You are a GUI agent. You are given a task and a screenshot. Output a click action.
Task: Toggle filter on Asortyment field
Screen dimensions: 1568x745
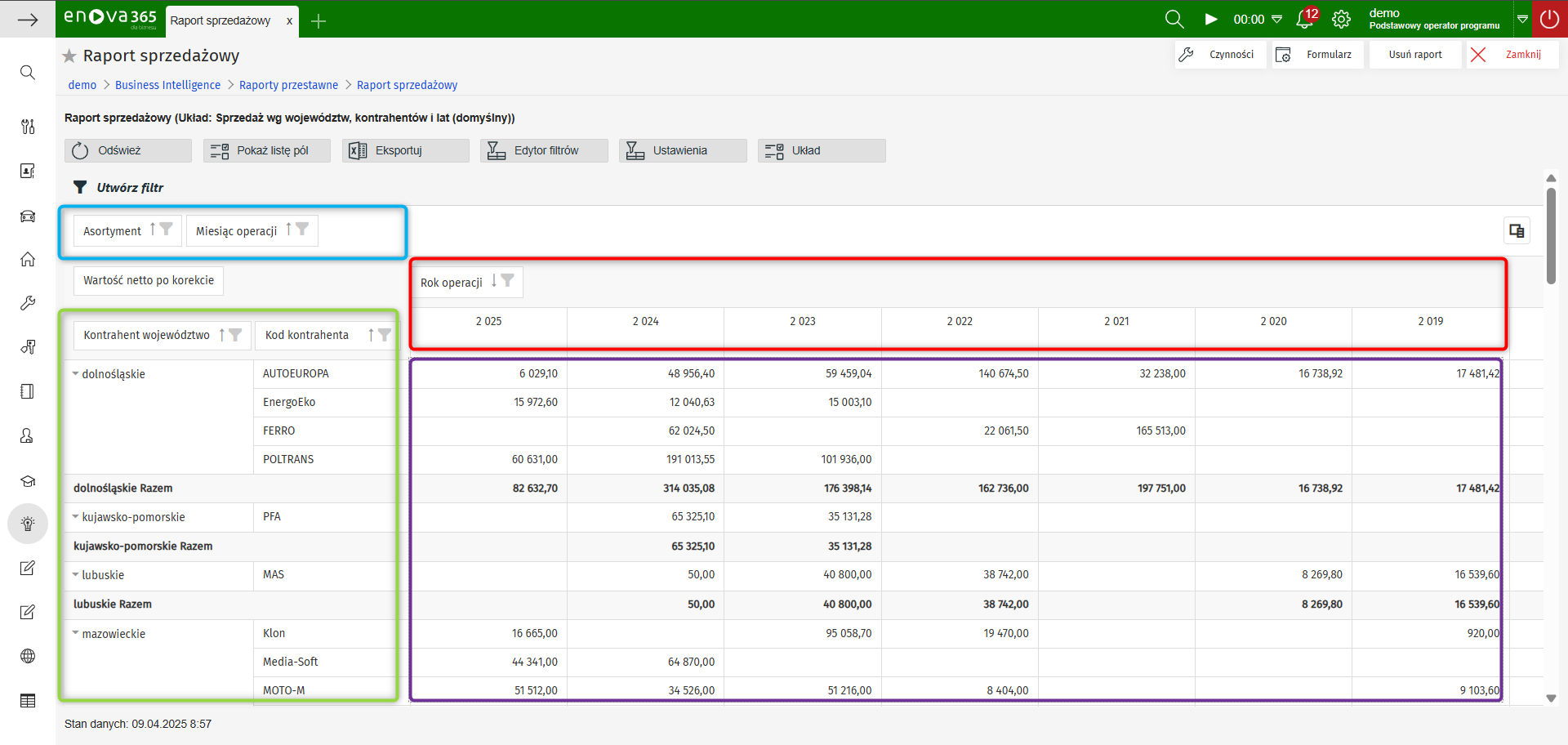(167, 230)
